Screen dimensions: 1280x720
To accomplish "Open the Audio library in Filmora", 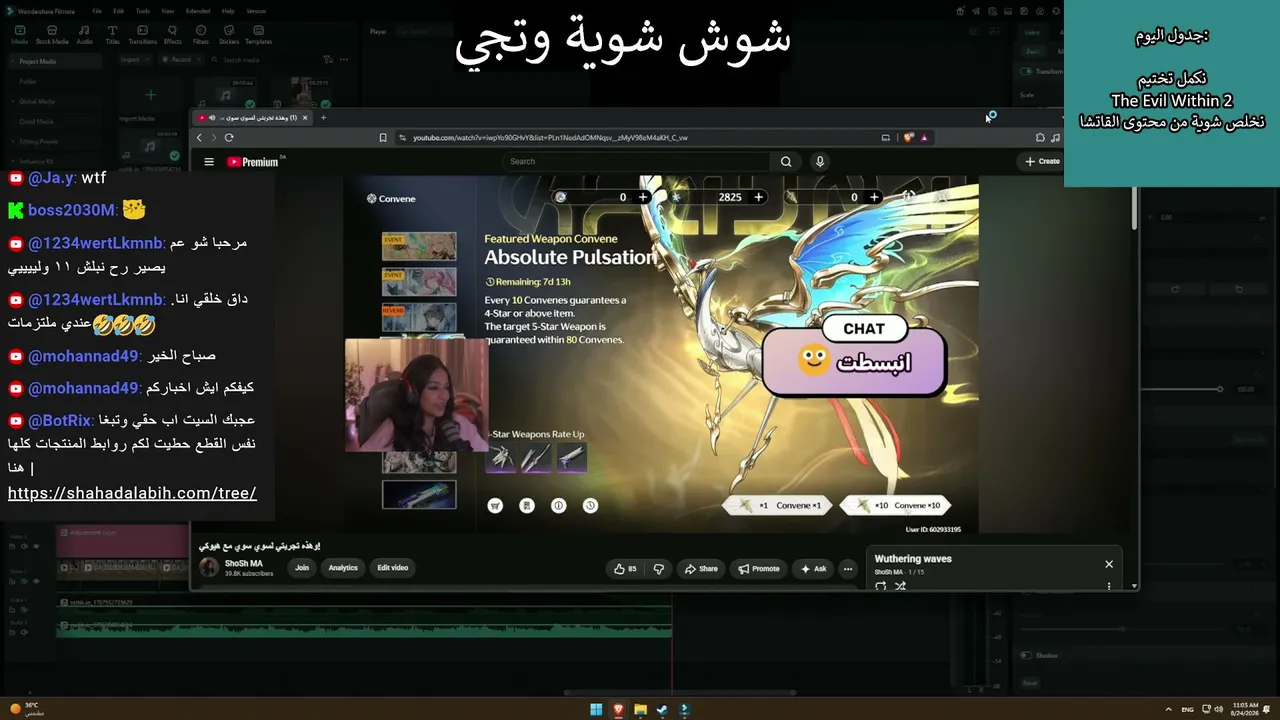I will (x=84, y=35).
